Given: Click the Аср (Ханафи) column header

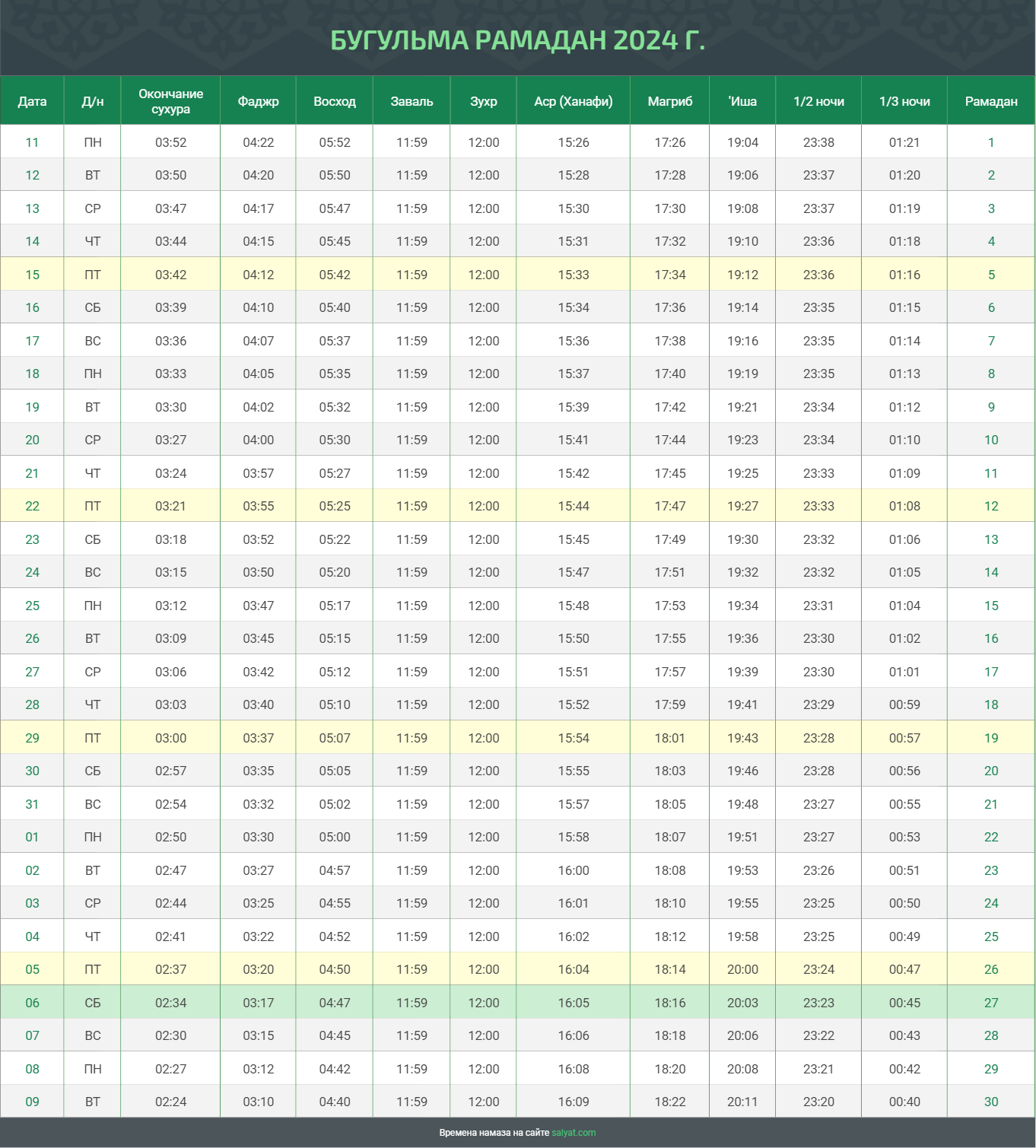Looking at the screenshot, I should tap(574, 101).
